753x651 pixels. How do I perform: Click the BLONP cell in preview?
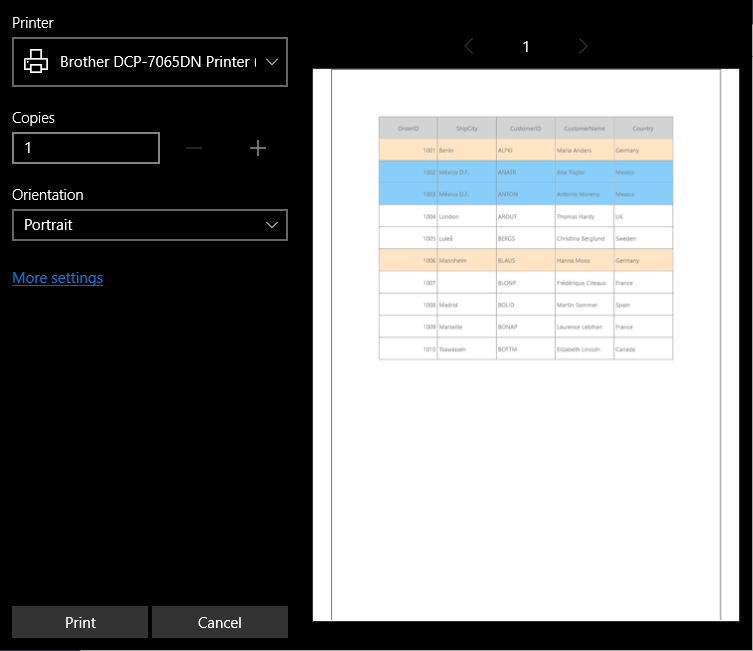tap(525, 283)
